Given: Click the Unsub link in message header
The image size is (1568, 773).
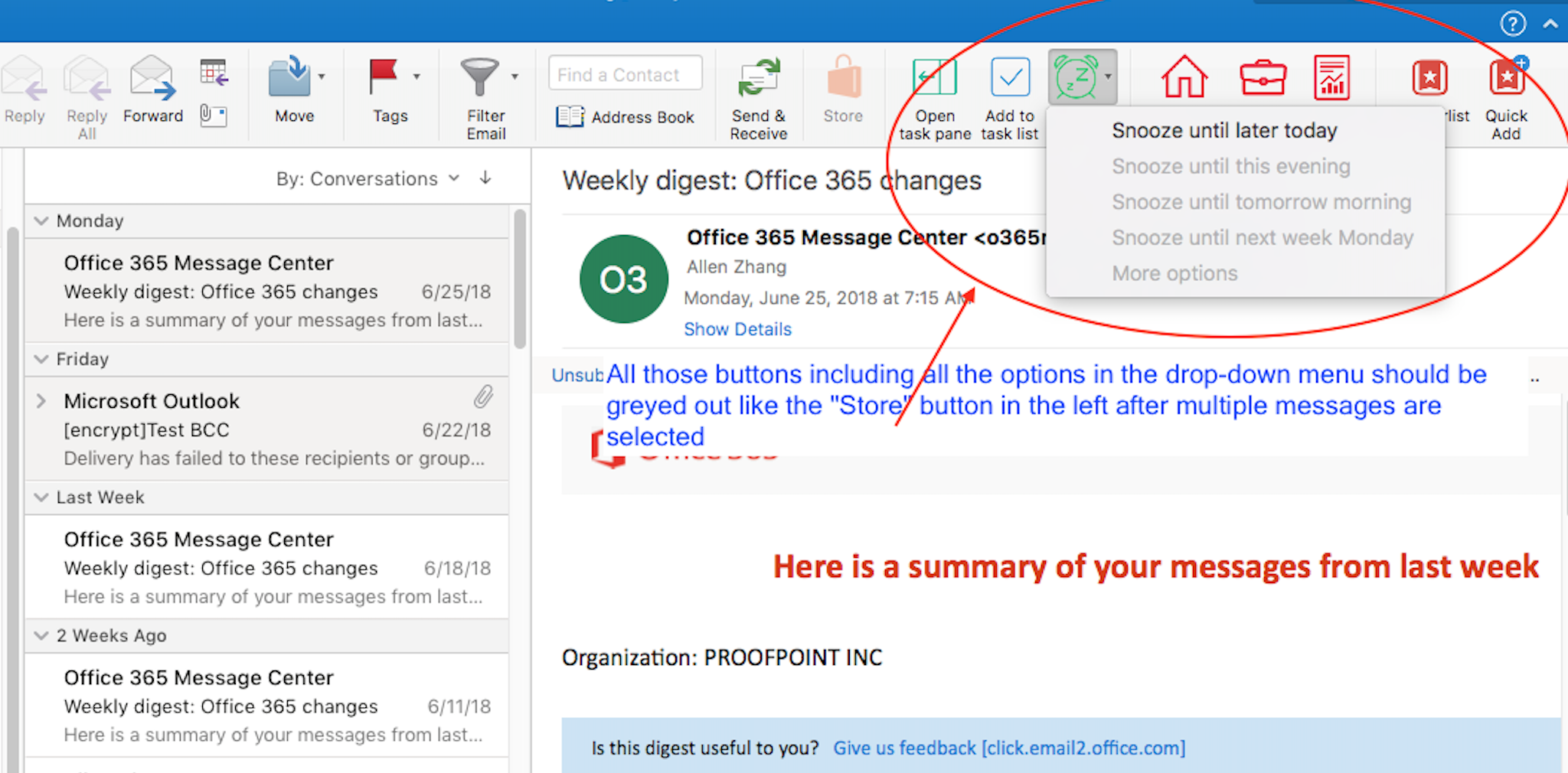Looking at the screenshot, I should coord(577,375).
